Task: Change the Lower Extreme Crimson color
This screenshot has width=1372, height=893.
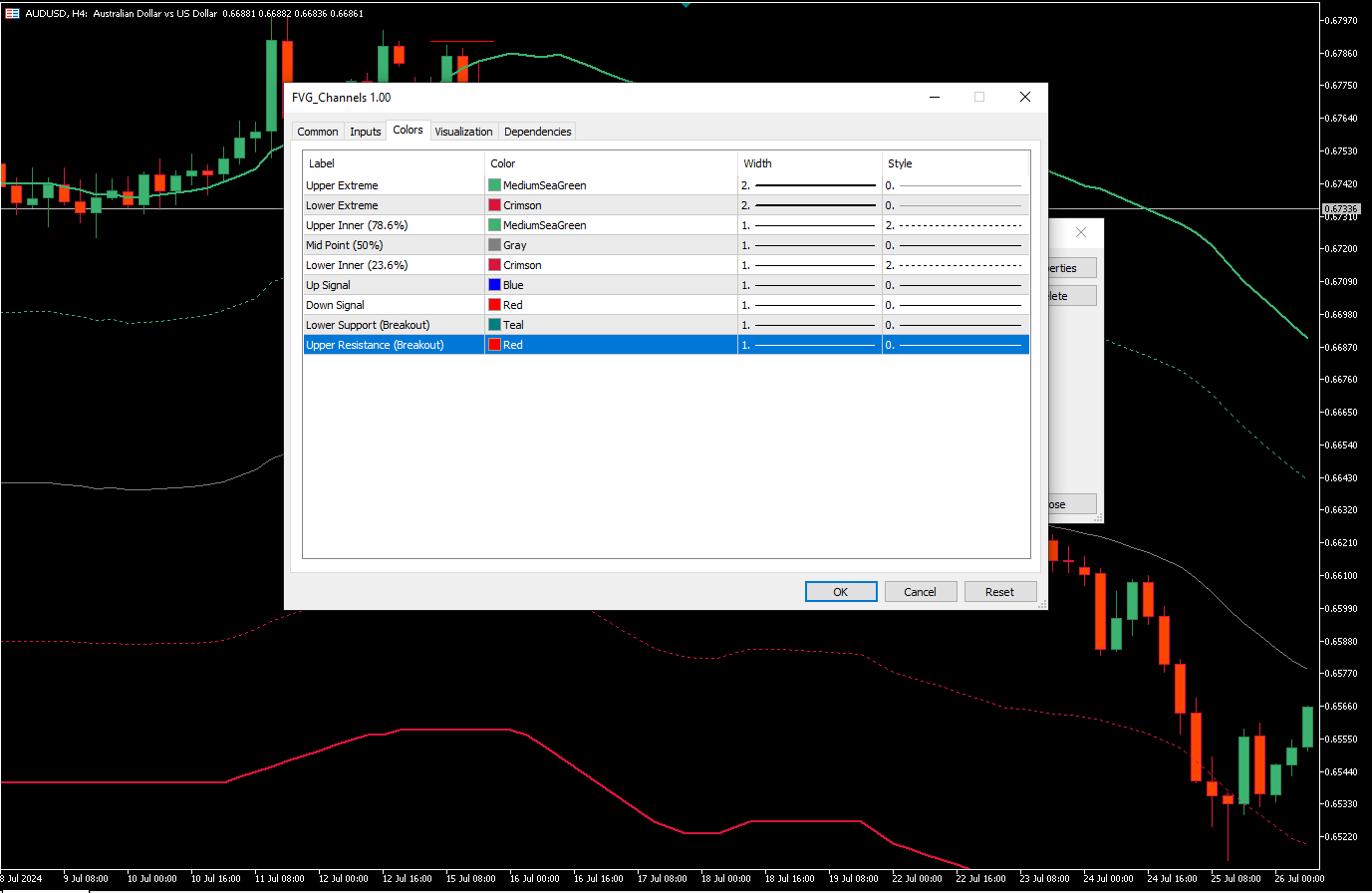Action: pyautogui.click(x=495, y=205)
